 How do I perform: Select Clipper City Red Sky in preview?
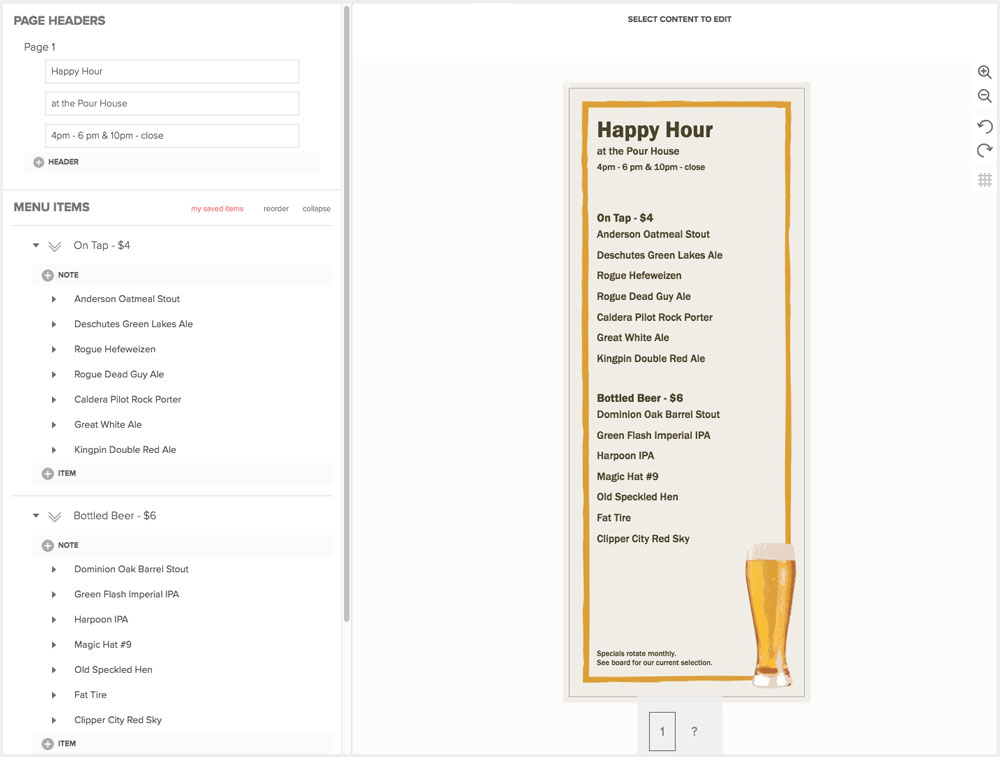(x=643, y=539)
